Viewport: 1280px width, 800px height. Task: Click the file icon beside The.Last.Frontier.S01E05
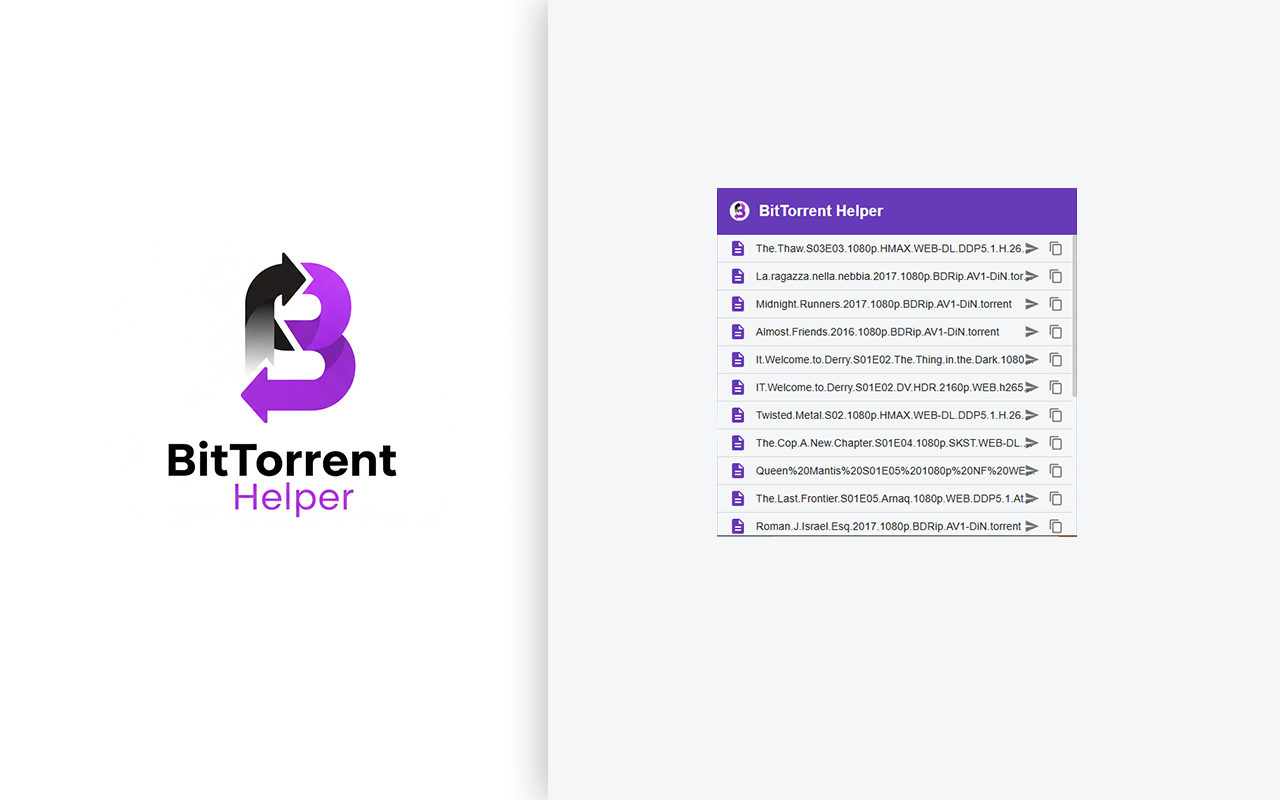pyautogui.click(x=738, y=498)
